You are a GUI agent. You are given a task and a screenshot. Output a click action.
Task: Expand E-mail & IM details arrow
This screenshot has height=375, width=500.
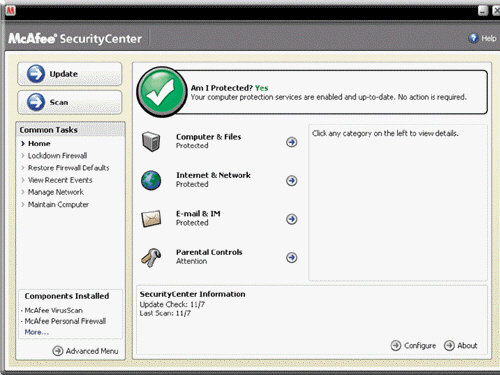(x=292, y=219)
